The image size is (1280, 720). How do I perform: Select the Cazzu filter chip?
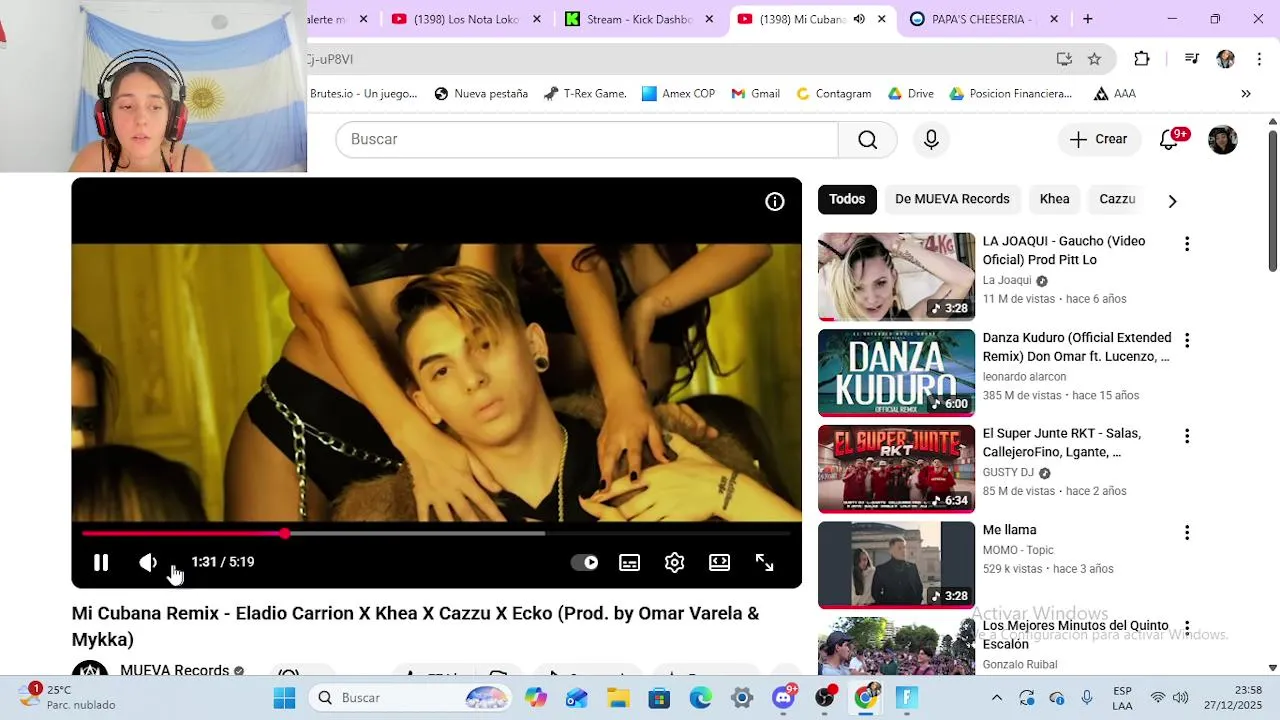(x=1117, y=199)
